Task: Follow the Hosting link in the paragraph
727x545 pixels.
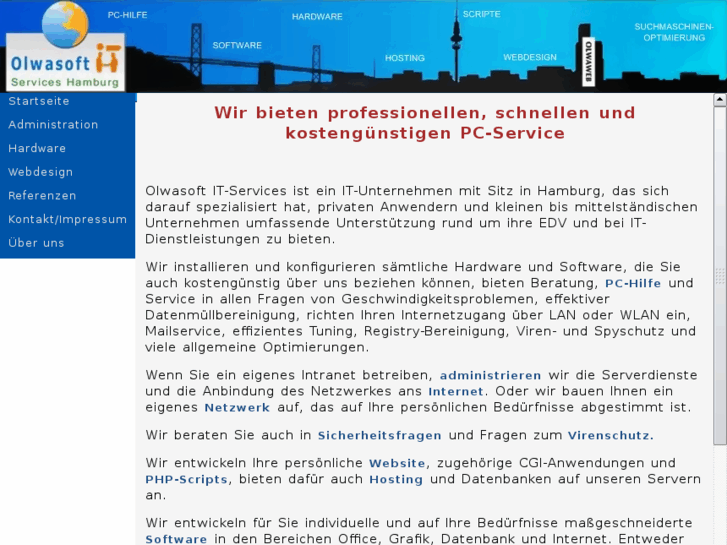Action: tap(396, 480)
